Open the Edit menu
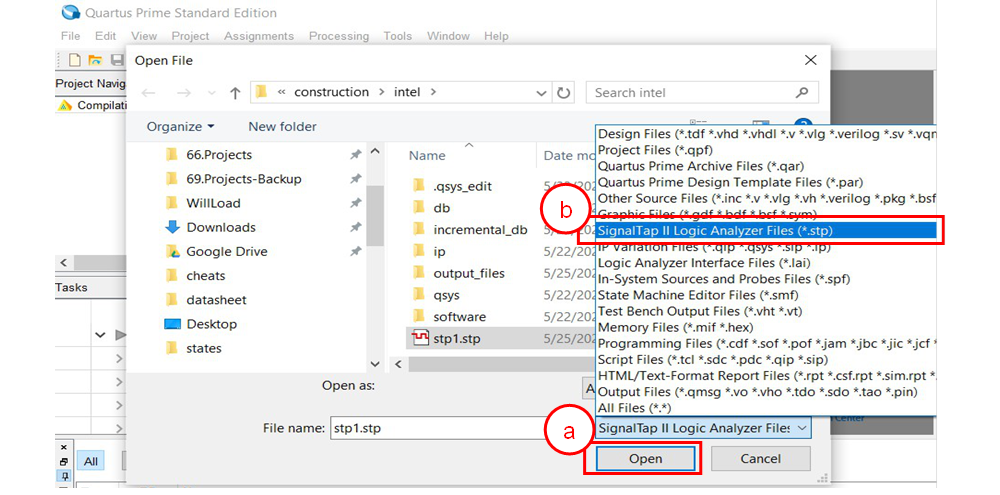Viewport: 1000px width, 495px height. (105, 36)
